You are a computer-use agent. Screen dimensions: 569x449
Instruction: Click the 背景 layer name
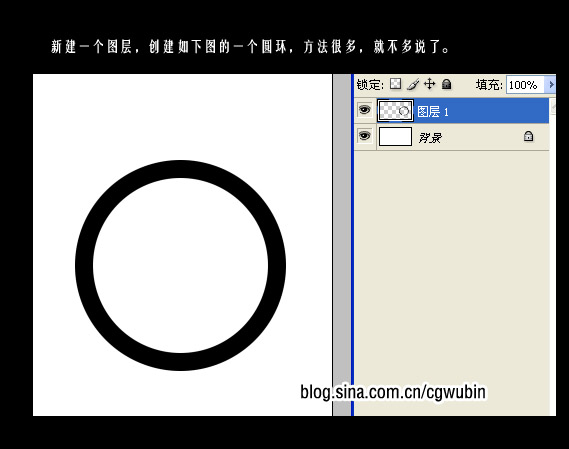click(x=430, y=138)
